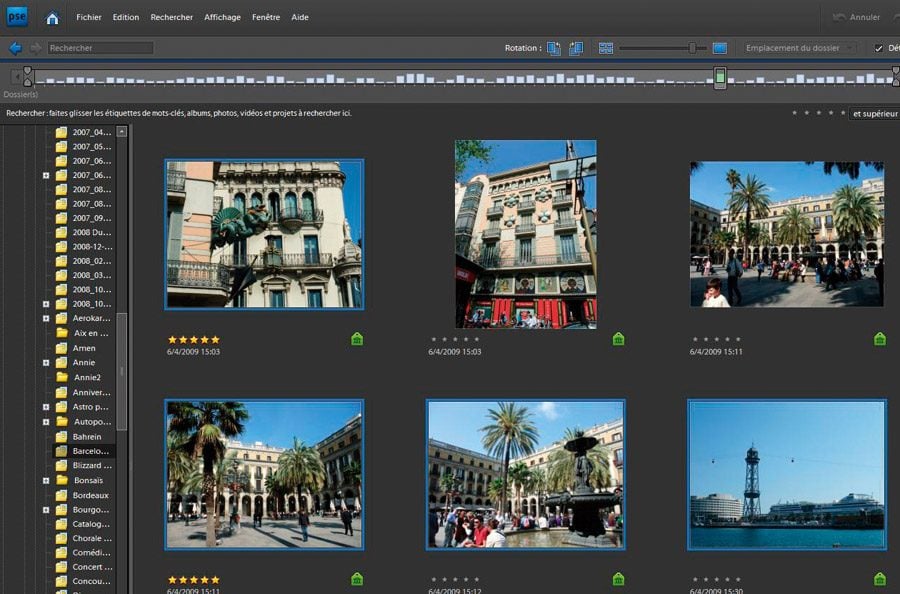This screenshot has width=900, height=594.
Task: Open the 'et supérieur' rating filter dropdown
Action: (874, 113)
